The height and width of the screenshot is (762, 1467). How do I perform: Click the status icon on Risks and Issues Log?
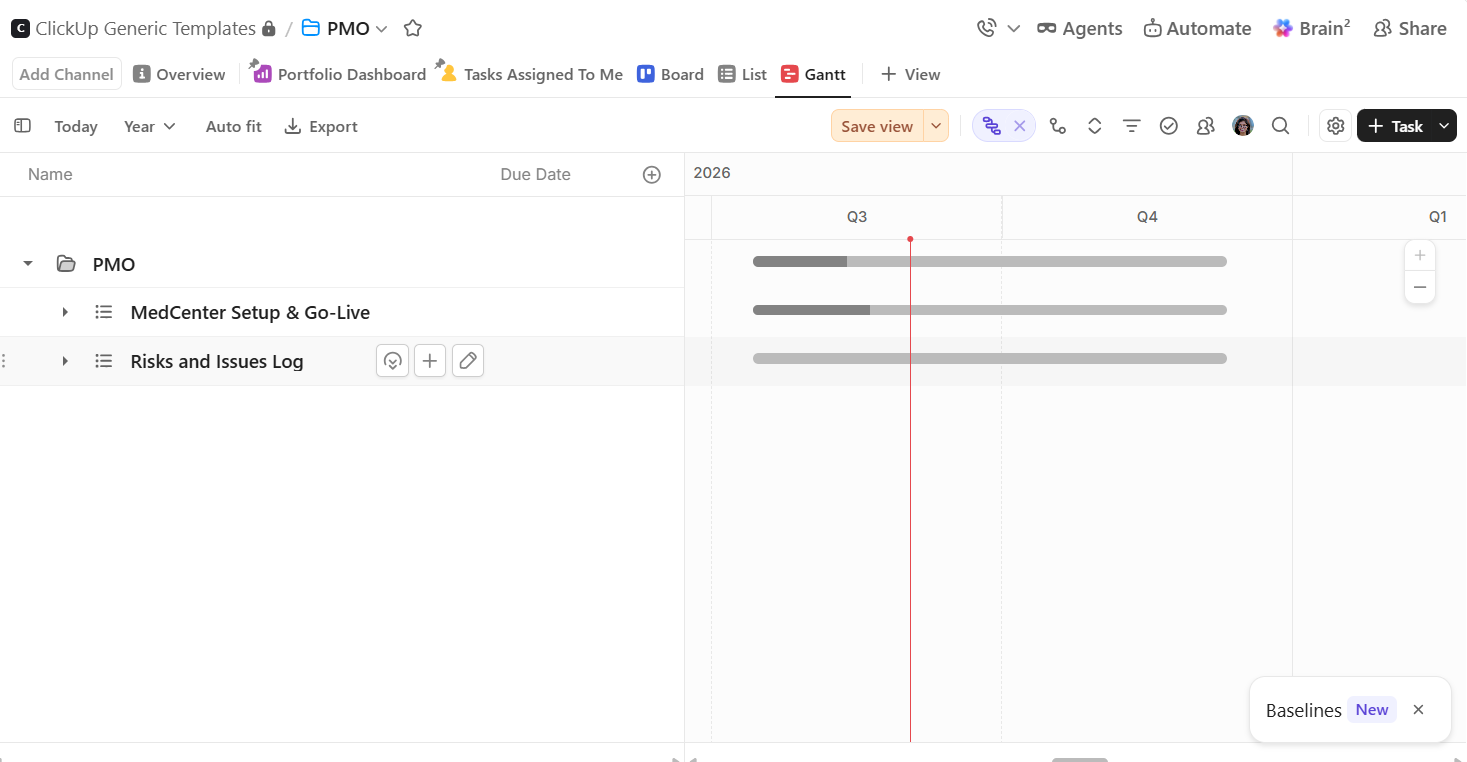click(393, 361)
